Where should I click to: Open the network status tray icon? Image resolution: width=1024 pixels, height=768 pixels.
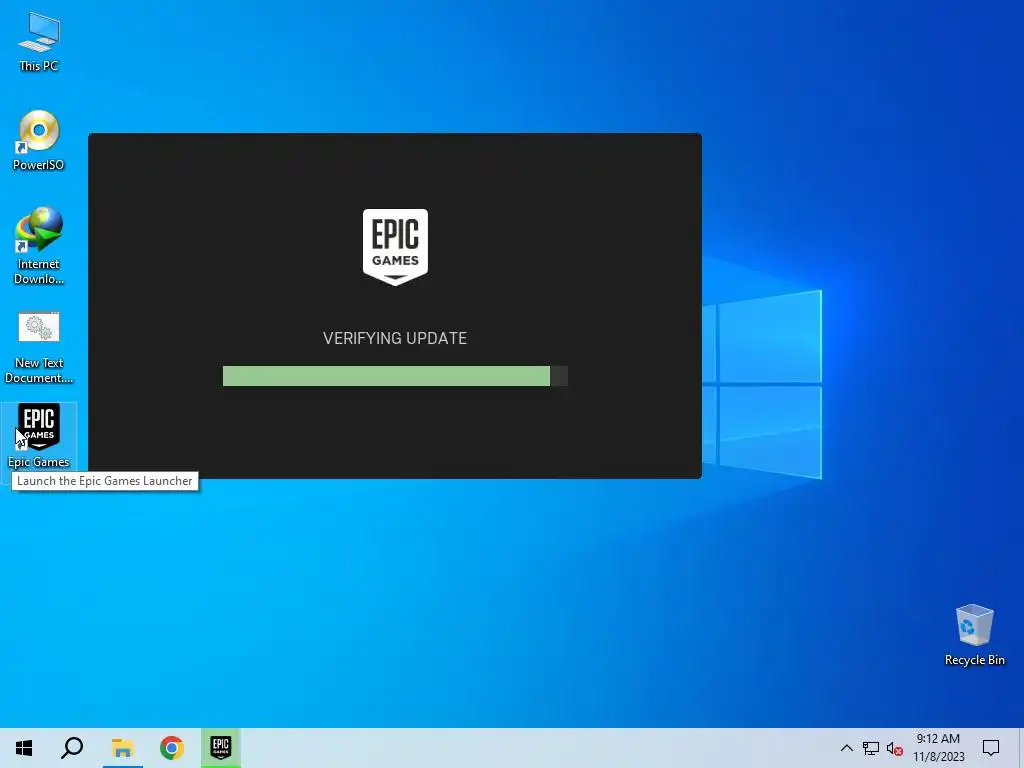click(871, 748)
